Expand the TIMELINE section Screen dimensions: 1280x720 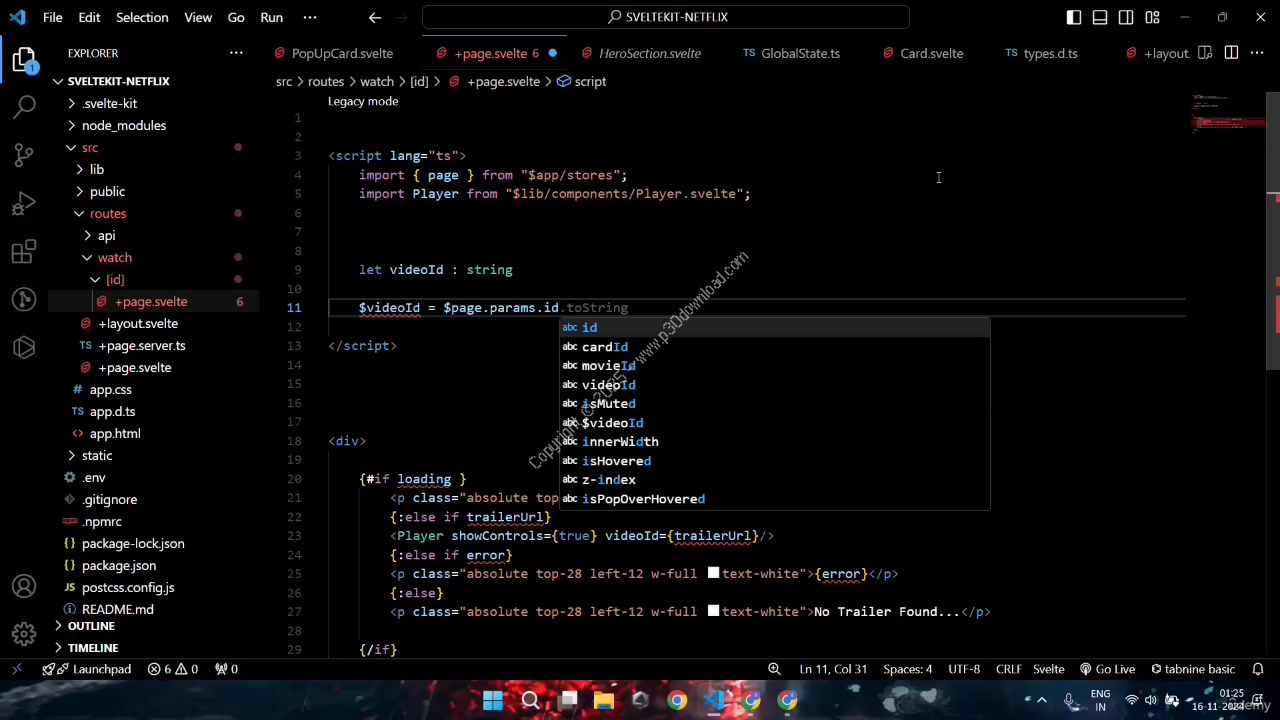(x=93, y=648)
